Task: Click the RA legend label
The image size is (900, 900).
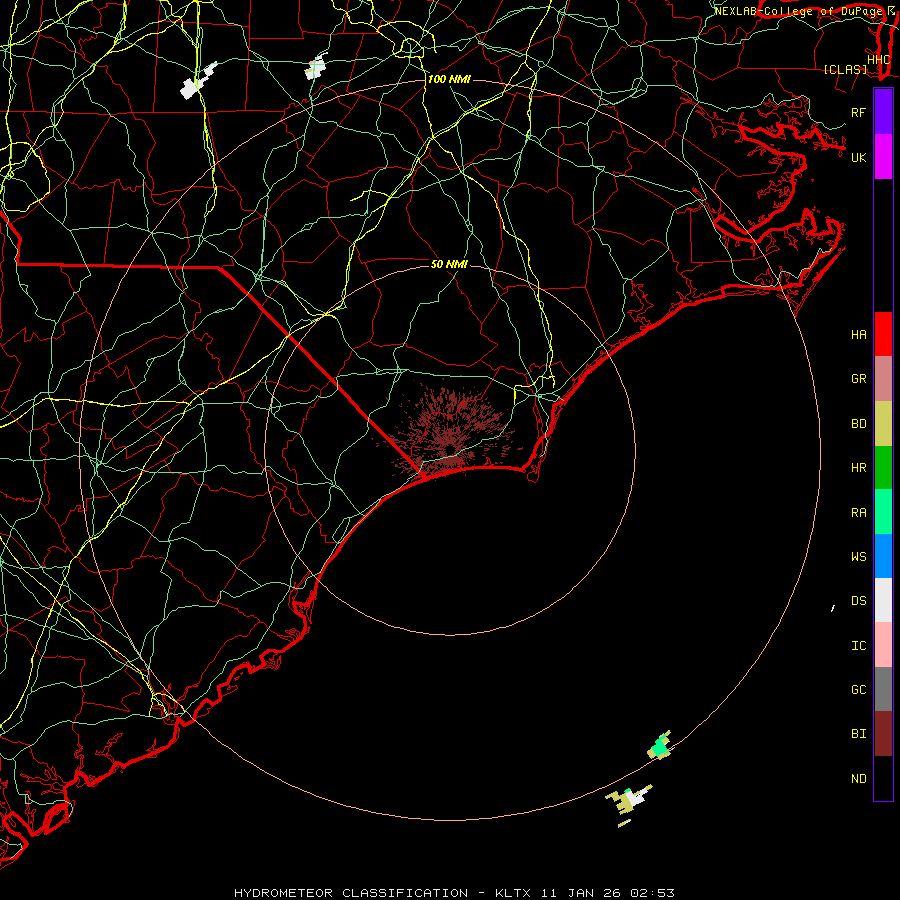Action: click(858, 513)
